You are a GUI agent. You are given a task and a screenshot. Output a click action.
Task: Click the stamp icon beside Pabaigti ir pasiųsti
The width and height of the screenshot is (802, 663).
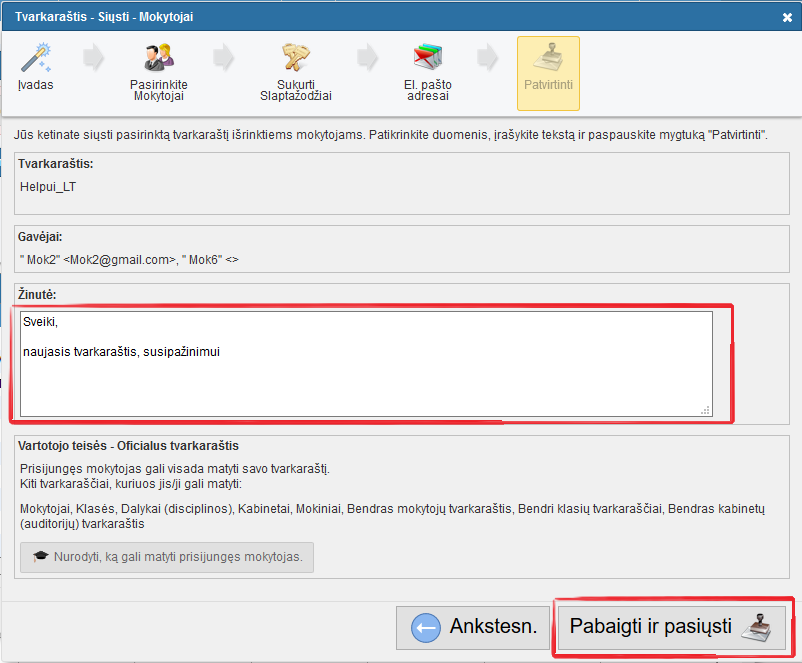click(x=759, y=627)
